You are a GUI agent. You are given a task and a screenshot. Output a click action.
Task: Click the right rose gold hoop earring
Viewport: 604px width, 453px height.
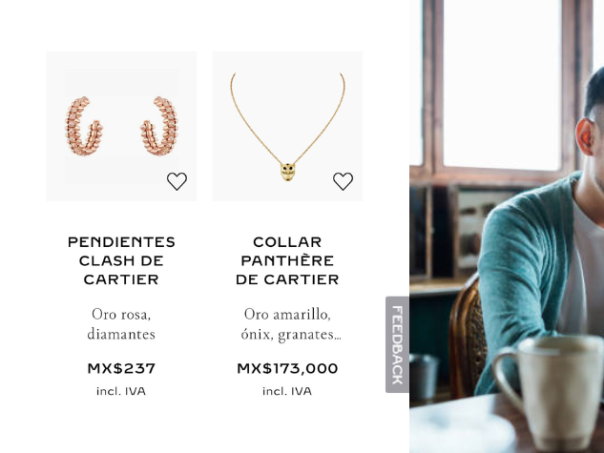tap(159, 126)
